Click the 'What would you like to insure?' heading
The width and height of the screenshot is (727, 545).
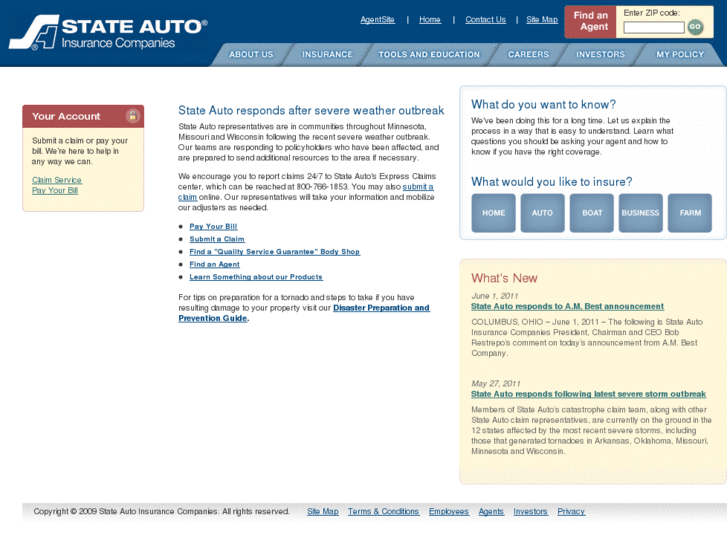(552, 182)
